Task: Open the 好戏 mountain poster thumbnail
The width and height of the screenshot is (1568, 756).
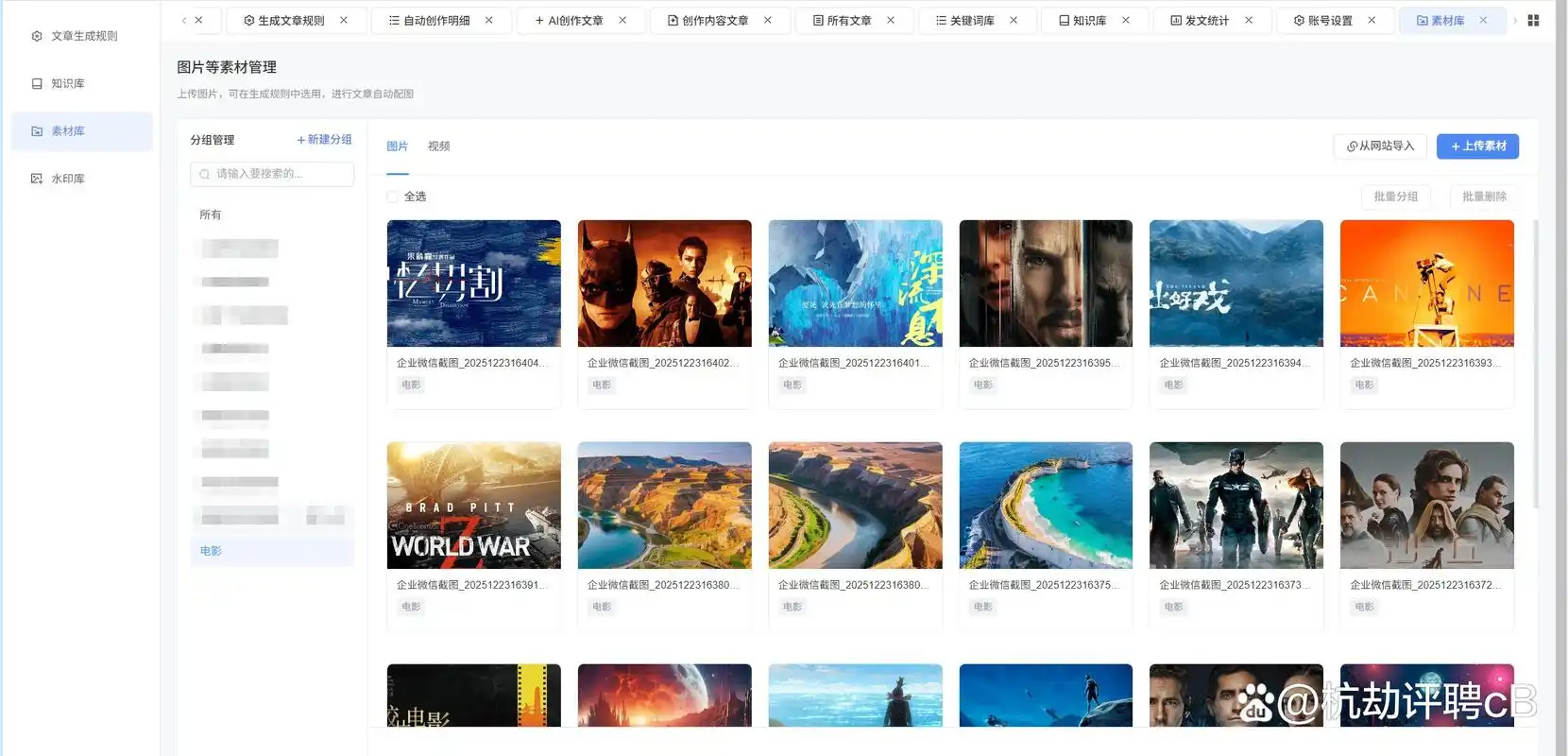Action: click(1236, 283)
